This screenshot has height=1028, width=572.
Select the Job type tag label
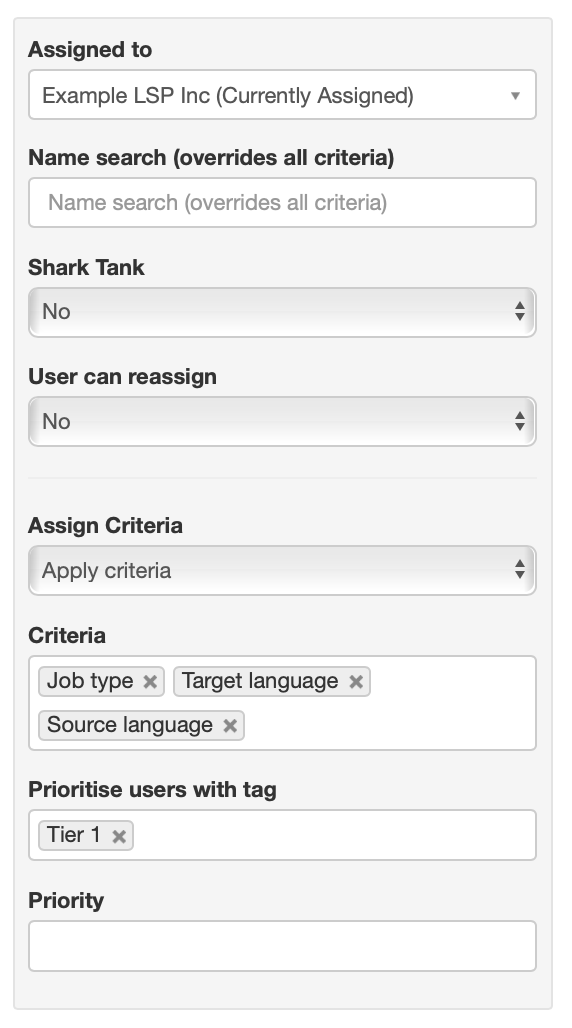pyautogui.click(x=91, y=681)
